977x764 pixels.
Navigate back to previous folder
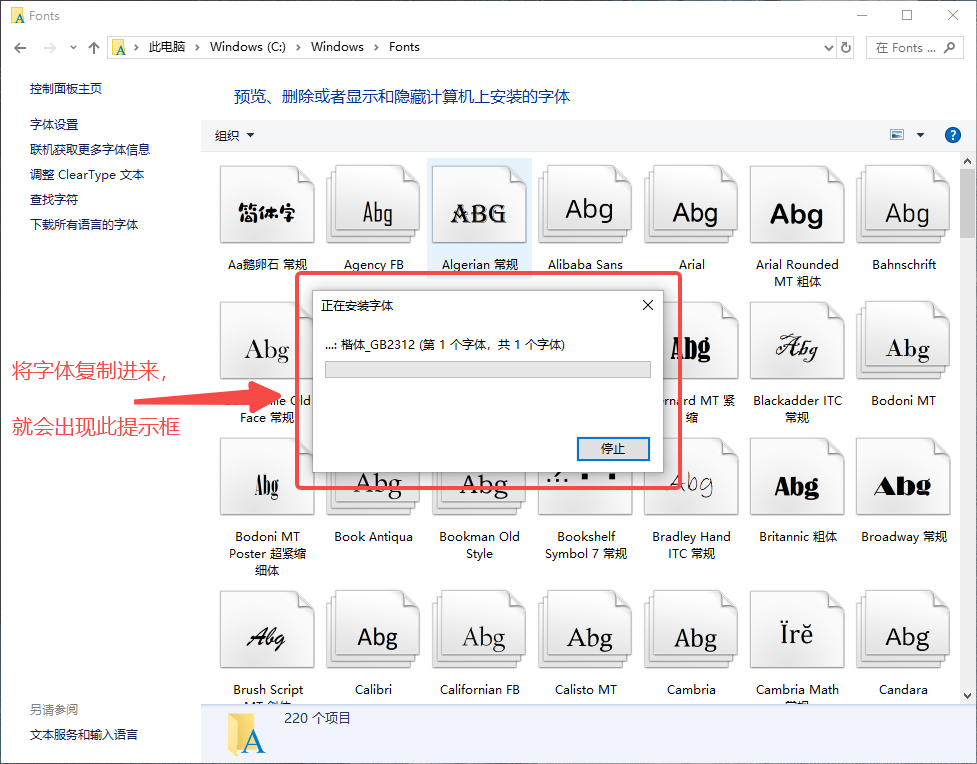click(20, 47)
